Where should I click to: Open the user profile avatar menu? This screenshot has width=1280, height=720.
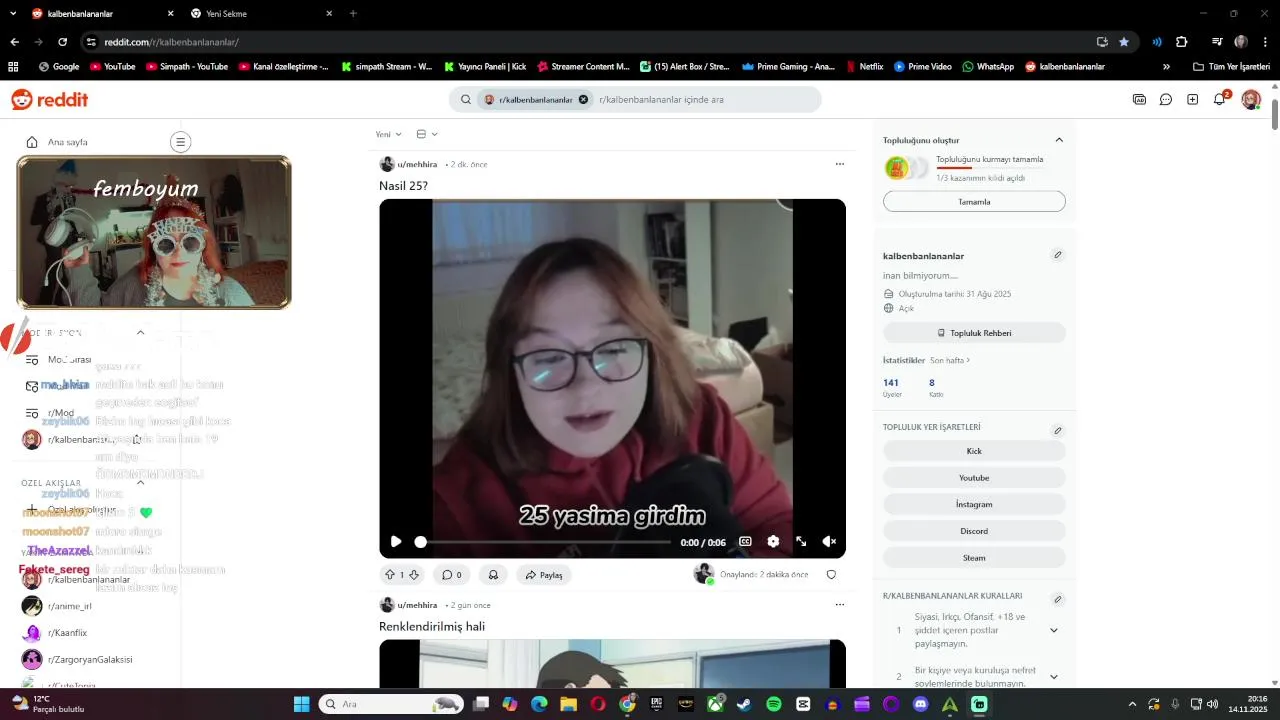tap(1250, 99)
